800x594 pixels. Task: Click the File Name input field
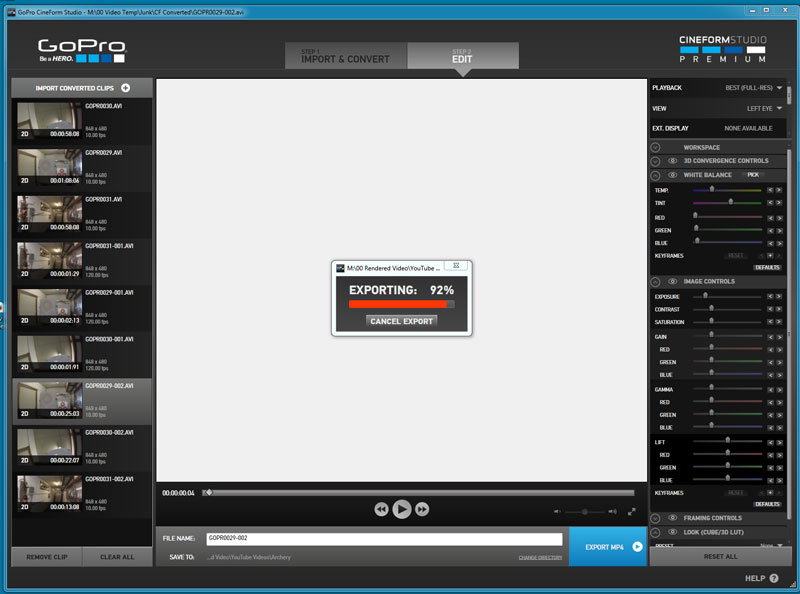(x=384, y=539)
